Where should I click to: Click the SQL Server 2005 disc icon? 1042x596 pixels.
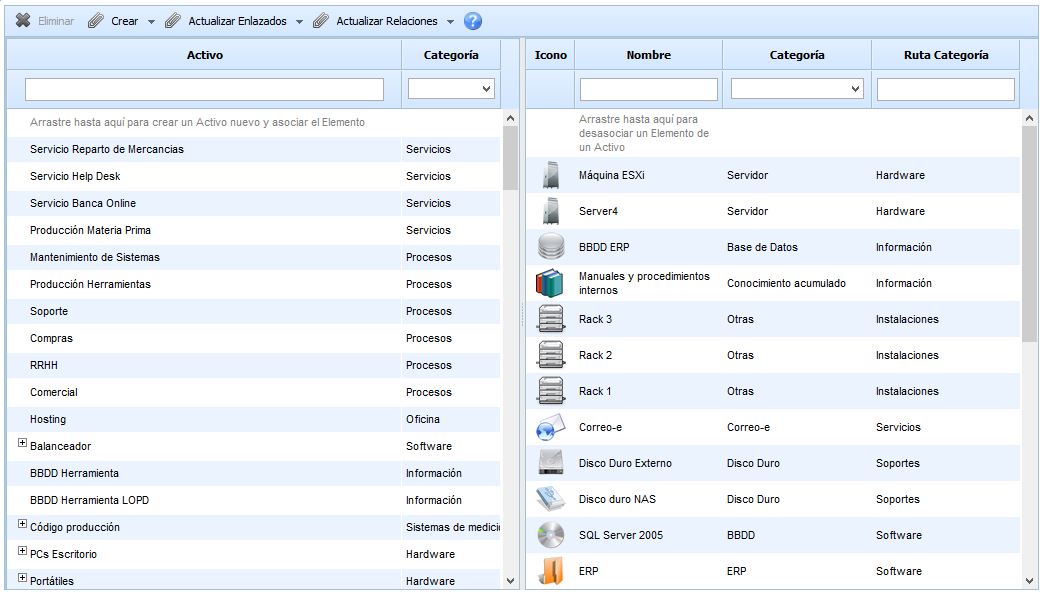[x=550, y=535]
